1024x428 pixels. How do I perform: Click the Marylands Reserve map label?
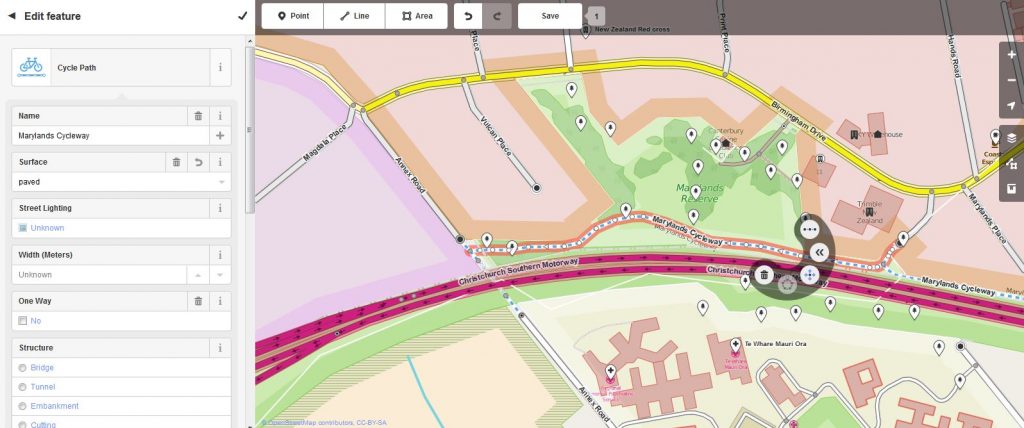click(x=700, y=193)
